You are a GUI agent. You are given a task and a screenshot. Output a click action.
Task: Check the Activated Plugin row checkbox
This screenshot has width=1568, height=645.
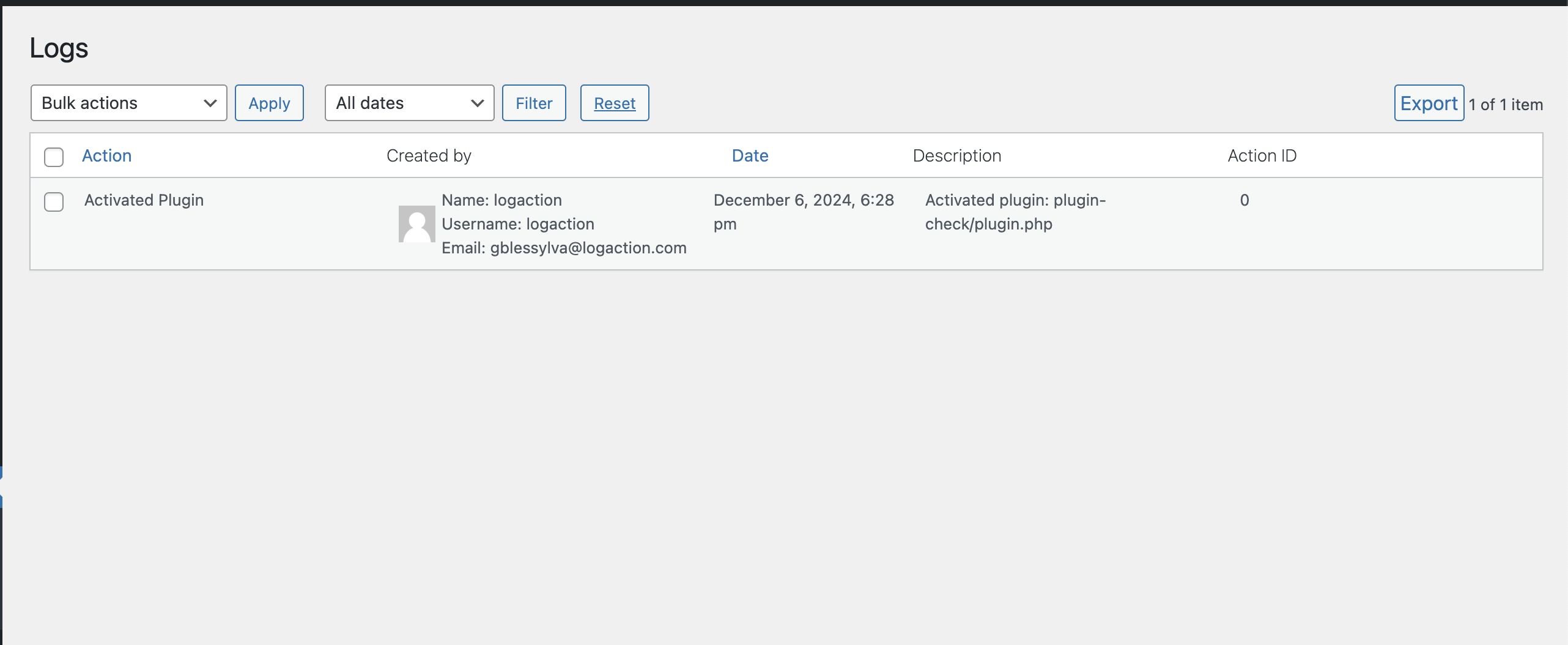(x=54, y=201)
